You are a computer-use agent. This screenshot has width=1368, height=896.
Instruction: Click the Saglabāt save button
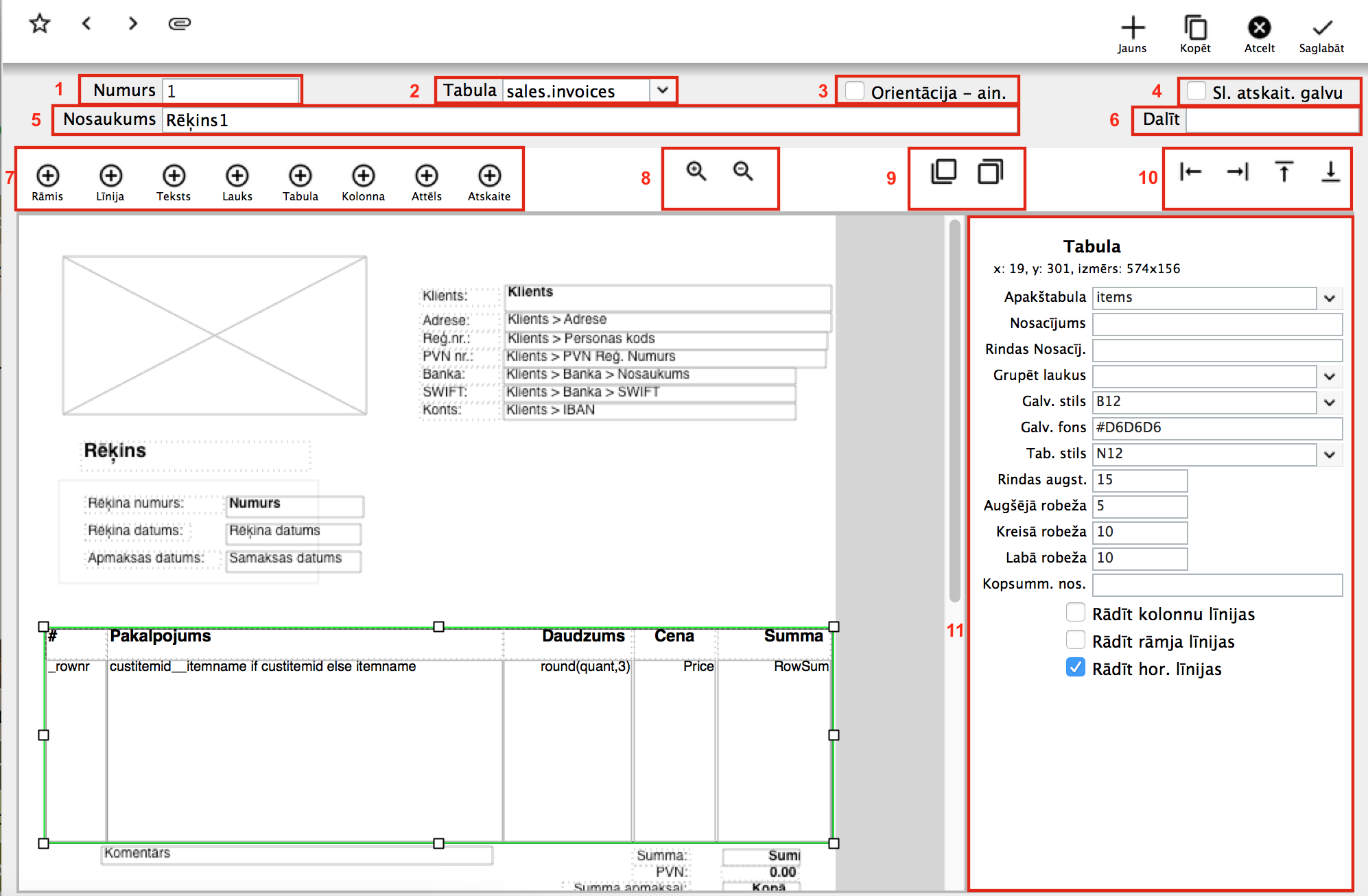click(x=1321, y=34)
